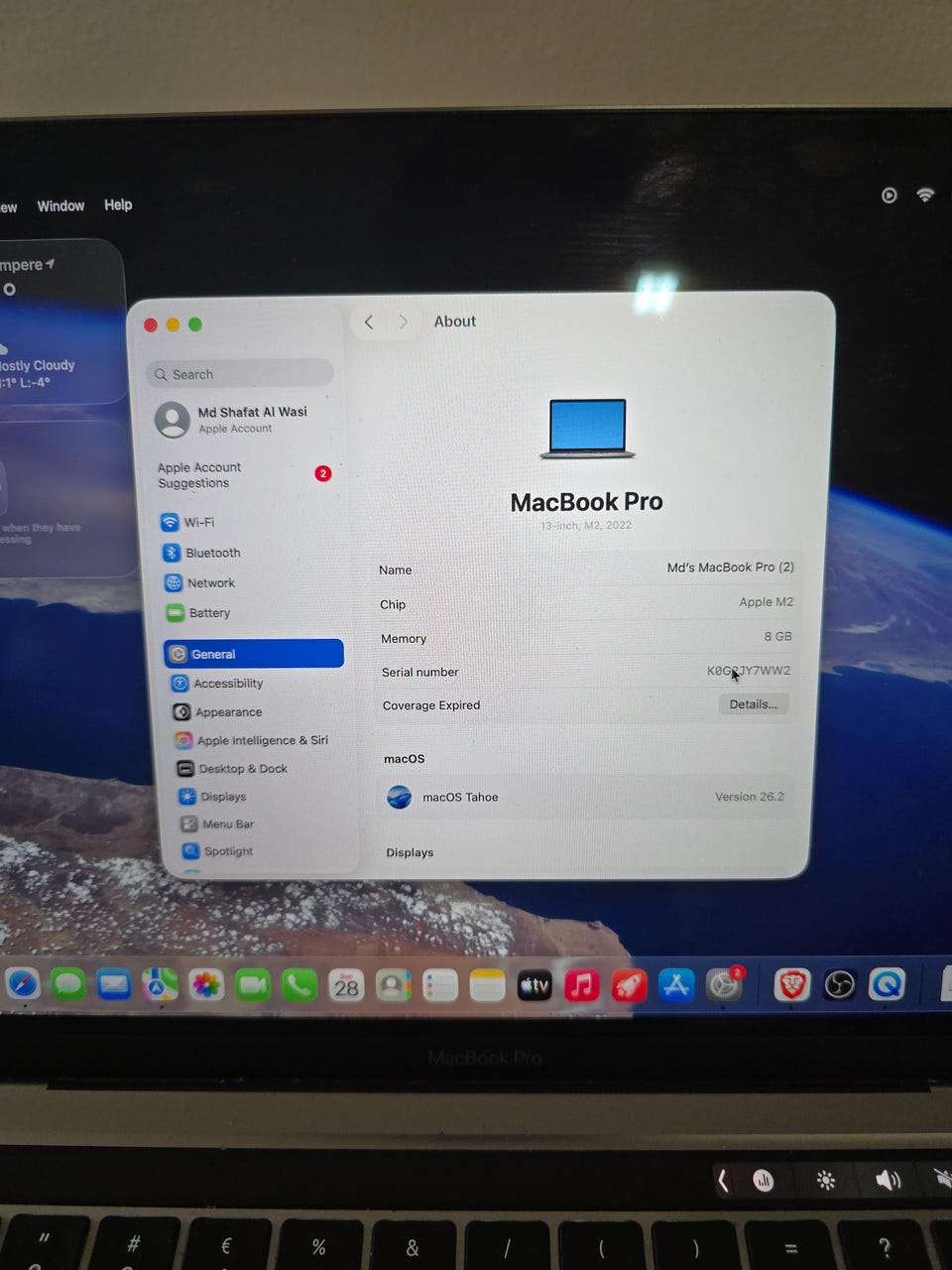The width and height of the screenshot is (952, 1270).
Task: Launch Brave browser from the Dock
Action: coord(791,984)
